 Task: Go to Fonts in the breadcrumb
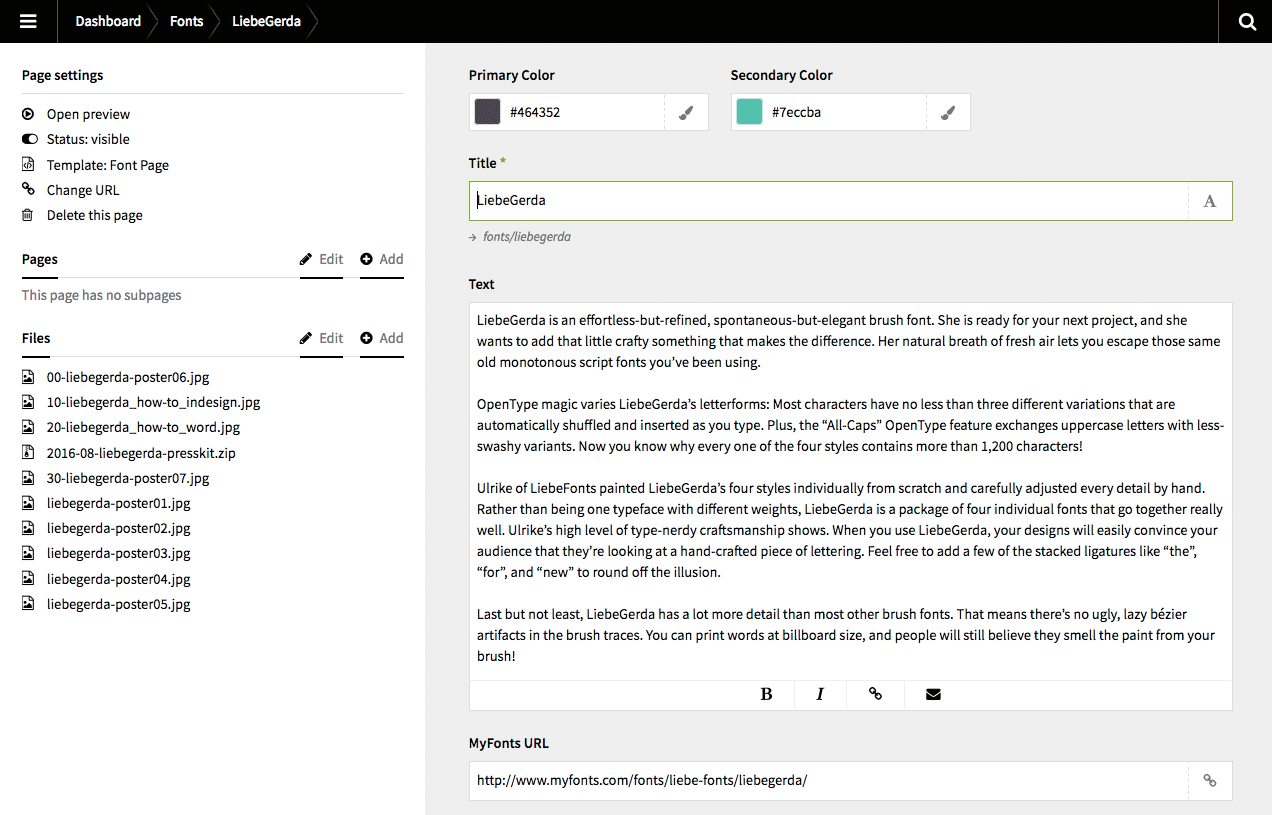pos(186,21)
